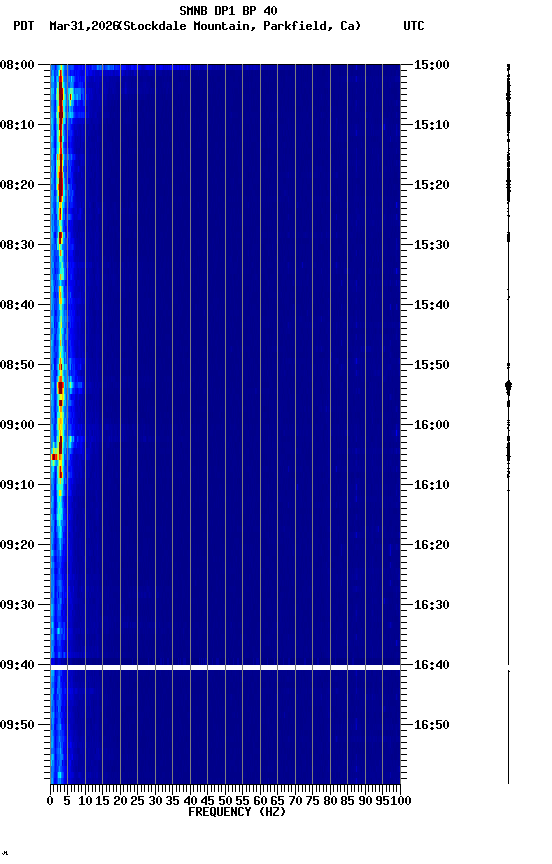This screenshot has width=552, height=864.
Task: Click the 09:40 PDT time label
Action: (x=17, y=666)
